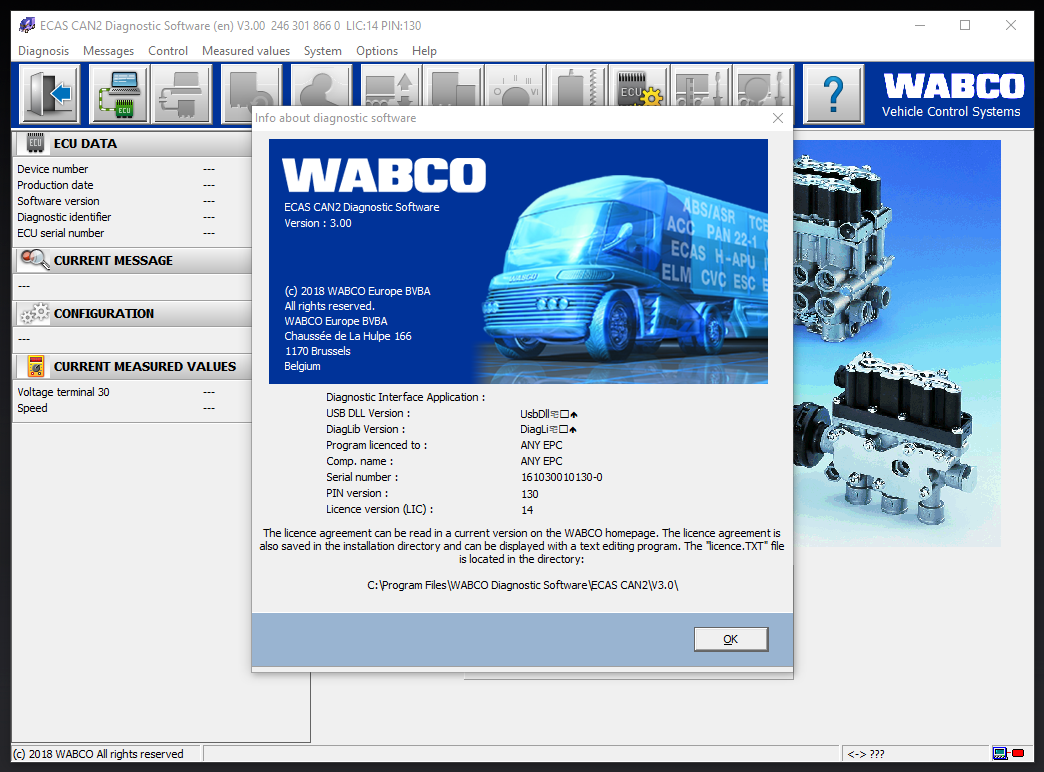
Task: Click the Licence version value 14
Action: click(x=527, y=510)
